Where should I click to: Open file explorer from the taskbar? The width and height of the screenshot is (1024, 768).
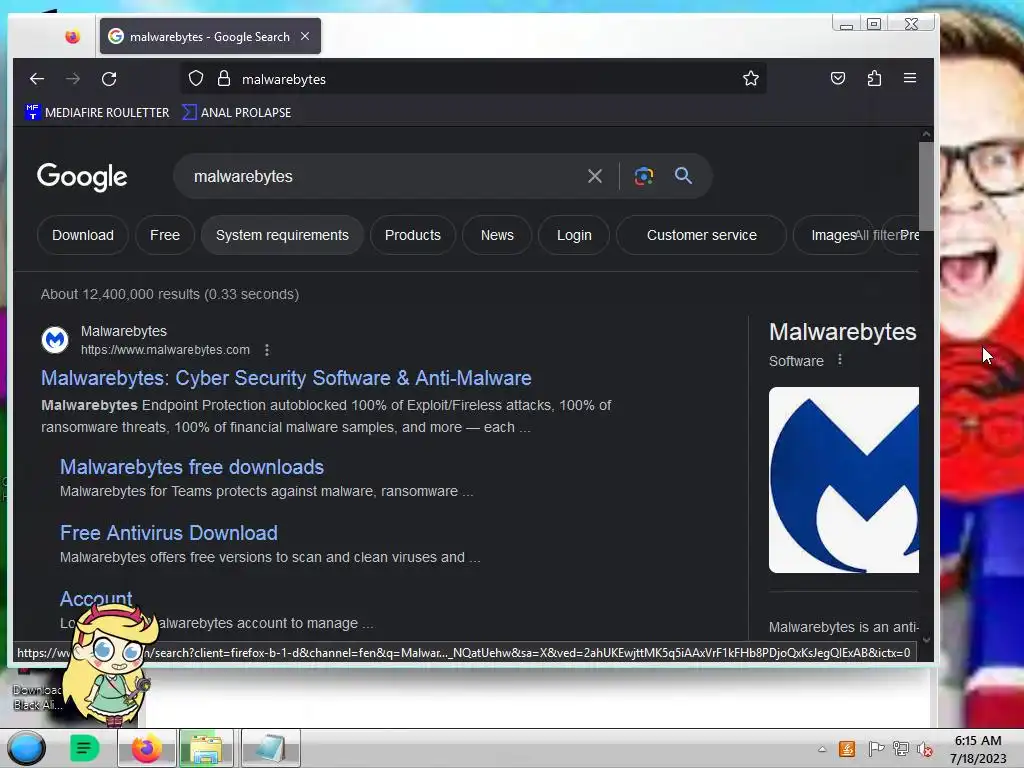206,748
